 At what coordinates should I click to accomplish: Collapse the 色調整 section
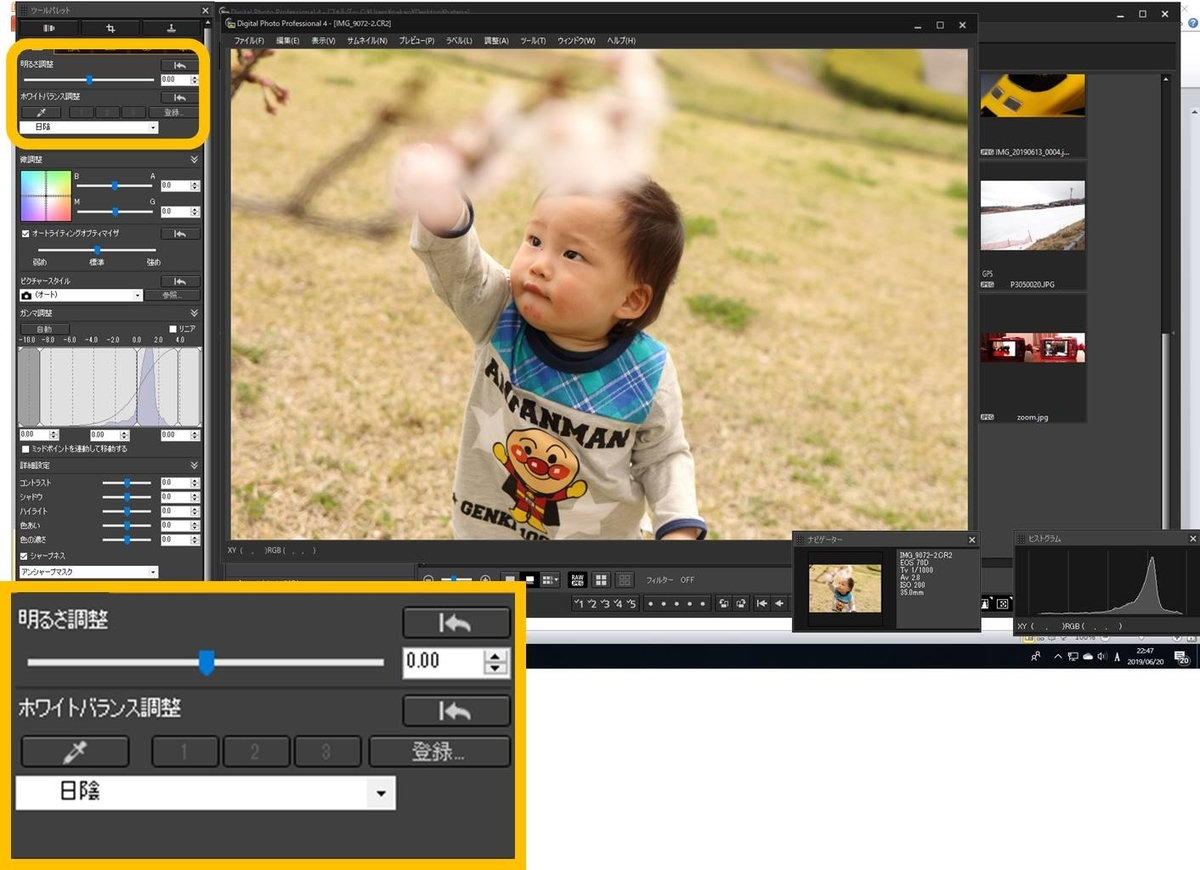(194, 159)
